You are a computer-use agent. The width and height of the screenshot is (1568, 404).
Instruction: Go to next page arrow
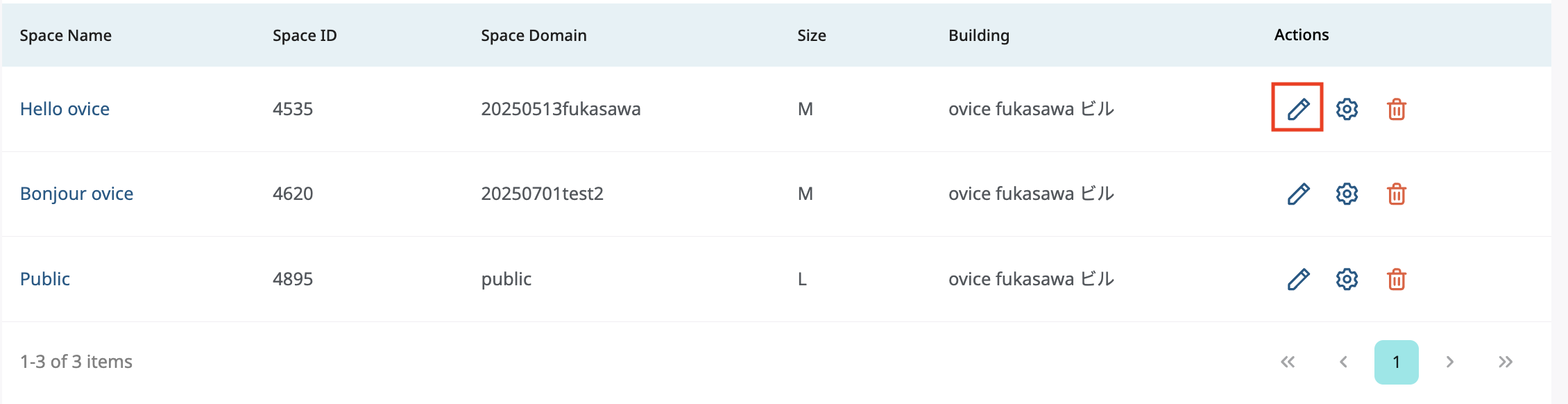click(1449, 362)
